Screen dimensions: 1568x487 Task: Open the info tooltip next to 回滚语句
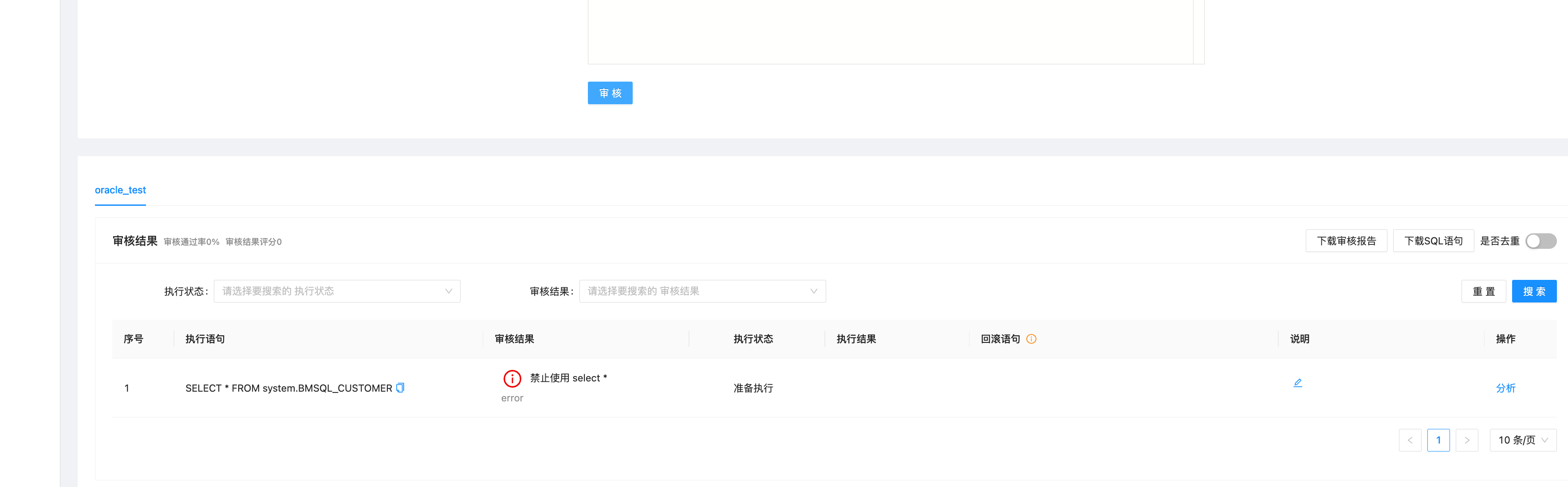click(1032, 339)
